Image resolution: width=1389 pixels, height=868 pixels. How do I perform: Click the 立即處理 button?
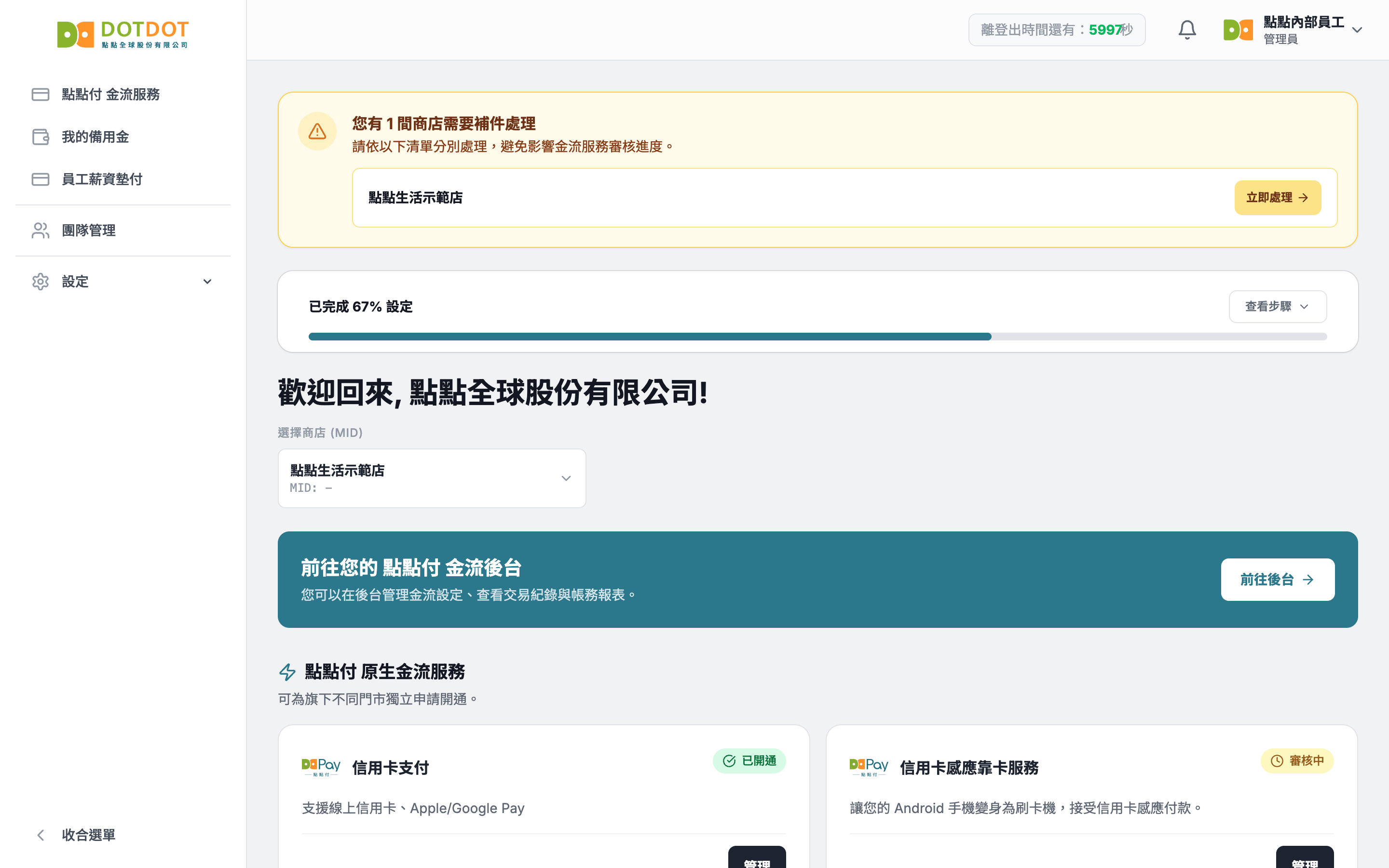(1277, 198)
